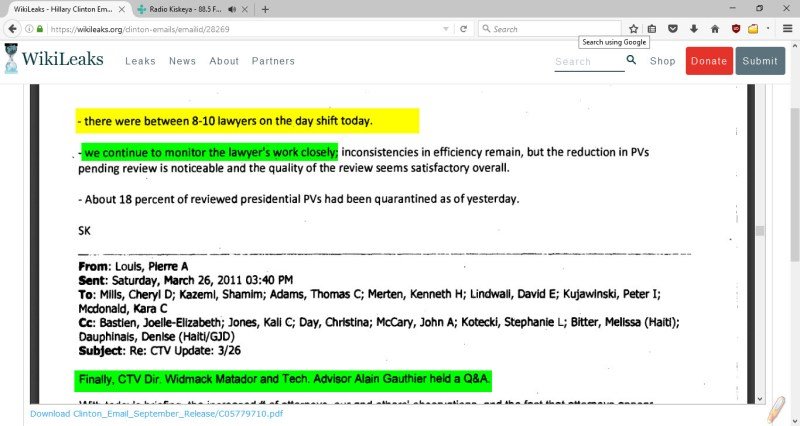
Task: Open the About menu item
Action: pyautogui.click(x=224, y=61)
